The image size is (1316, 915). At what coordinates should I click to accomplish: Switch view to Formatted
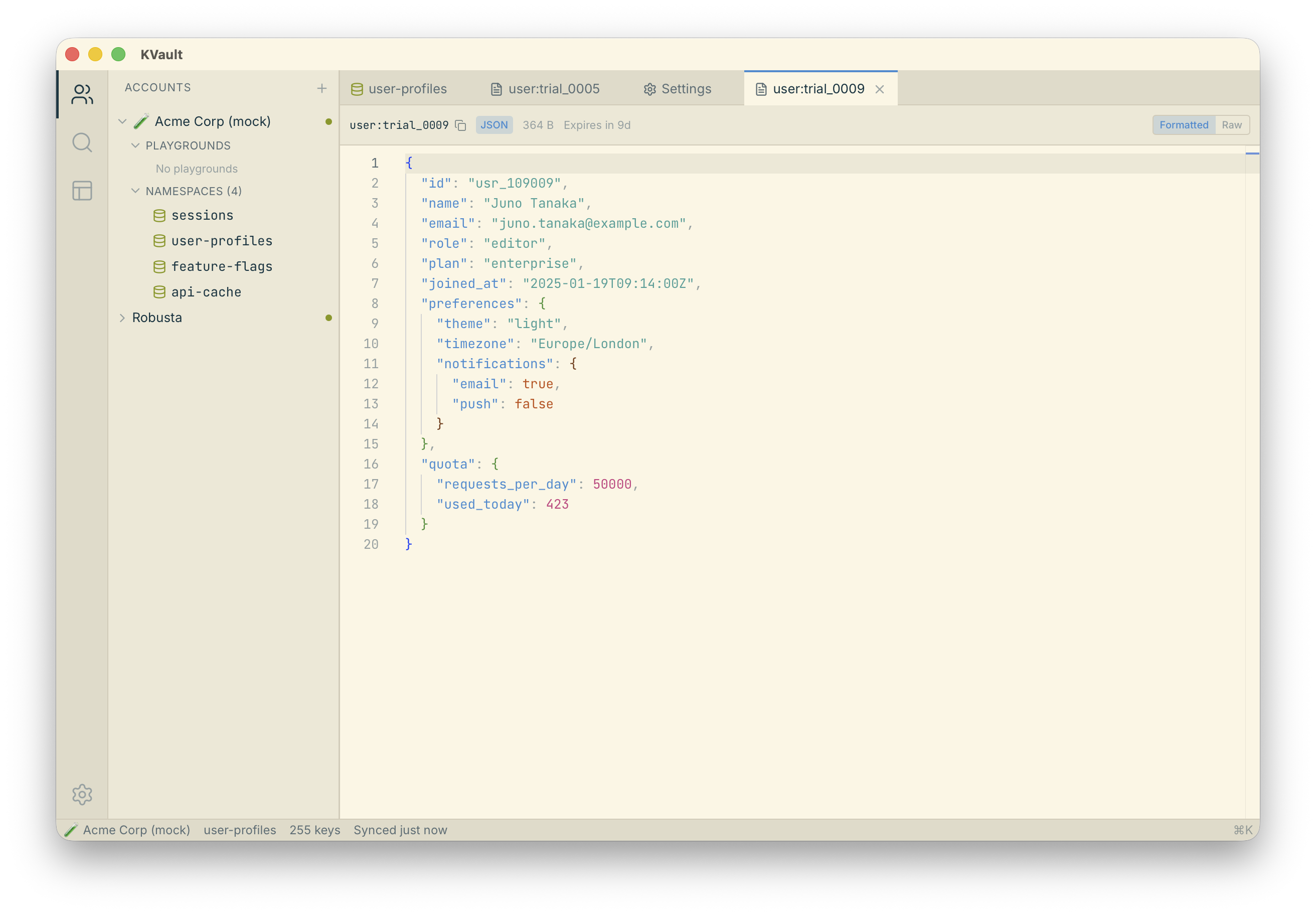tap(1183, 125)
